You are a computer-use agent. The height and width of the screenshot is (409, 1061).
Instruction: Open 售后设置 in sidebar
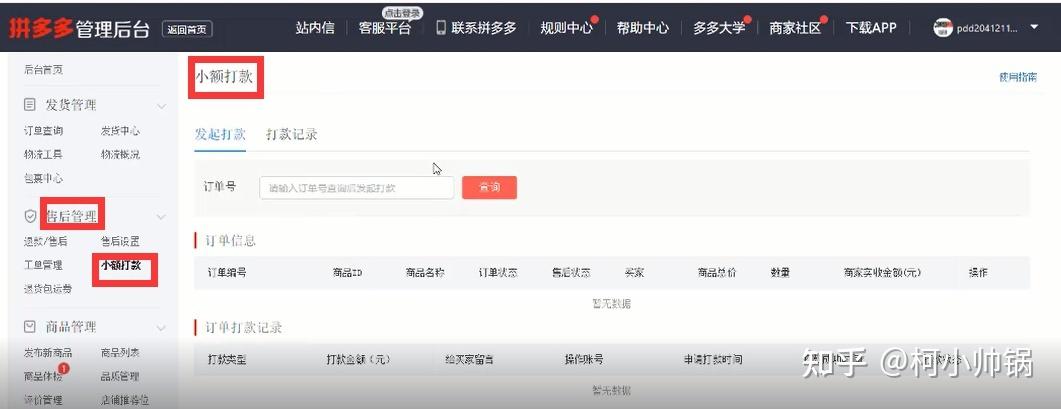click(x=120, y=241)
